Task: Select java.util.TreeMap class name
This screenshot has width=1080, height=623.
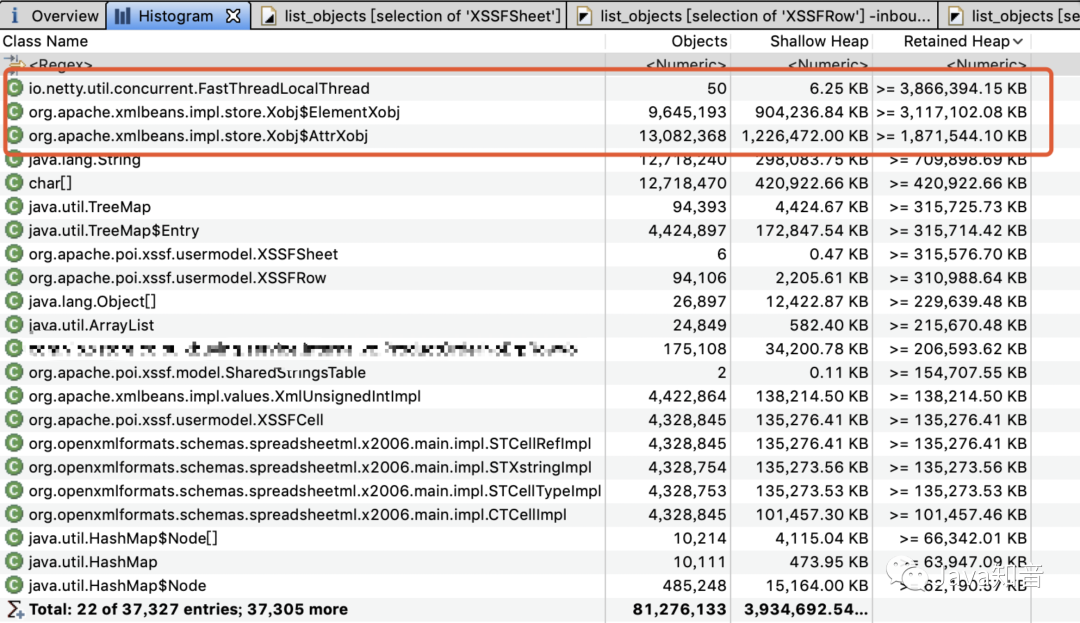Action: click(x=90, y=207)
